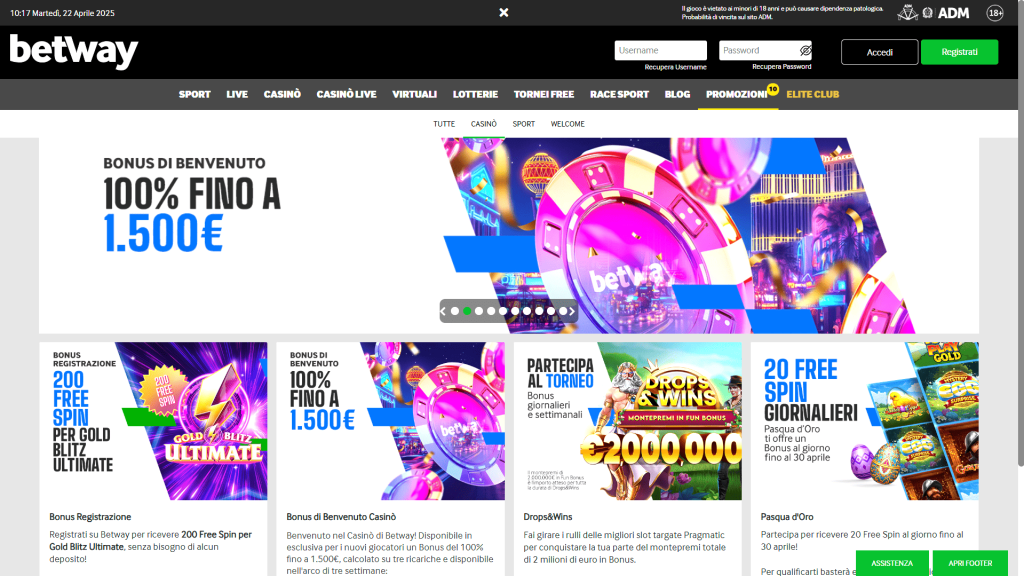Click the Registrati button
The height and width of the screenshot is (576, 1024).
[959, 49]
